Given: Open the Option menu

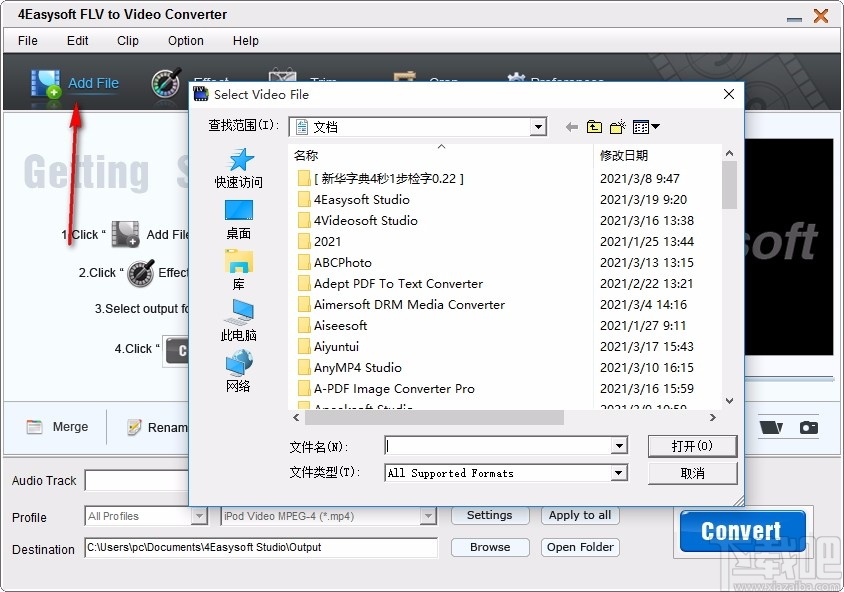Looking at the screenshot, I should (x=185, y=41).
